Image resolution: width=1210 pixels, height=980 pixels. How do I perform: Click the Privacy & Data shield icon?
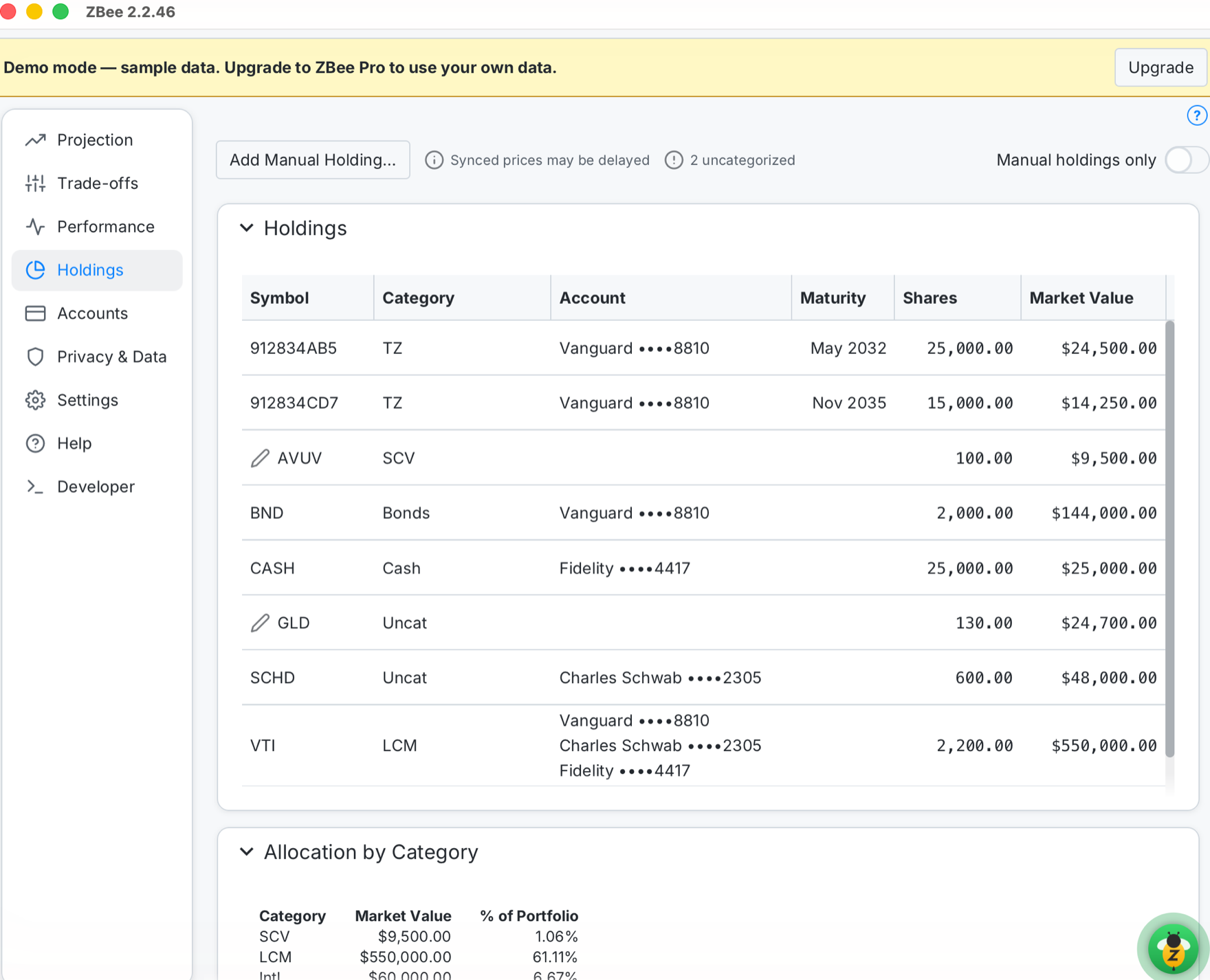pos(35,357)
